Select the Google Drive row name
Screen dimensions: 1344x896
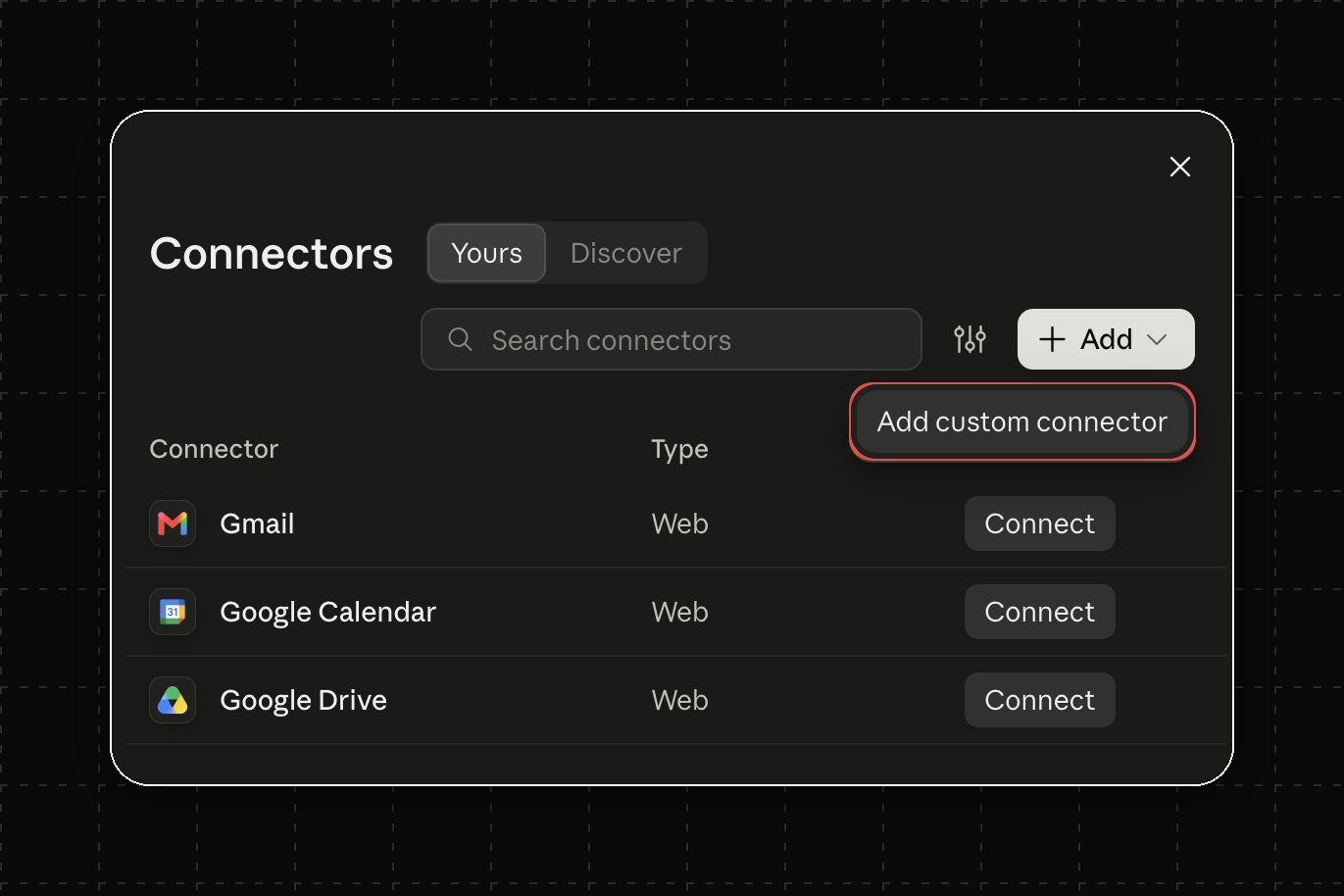pos(303,701)
